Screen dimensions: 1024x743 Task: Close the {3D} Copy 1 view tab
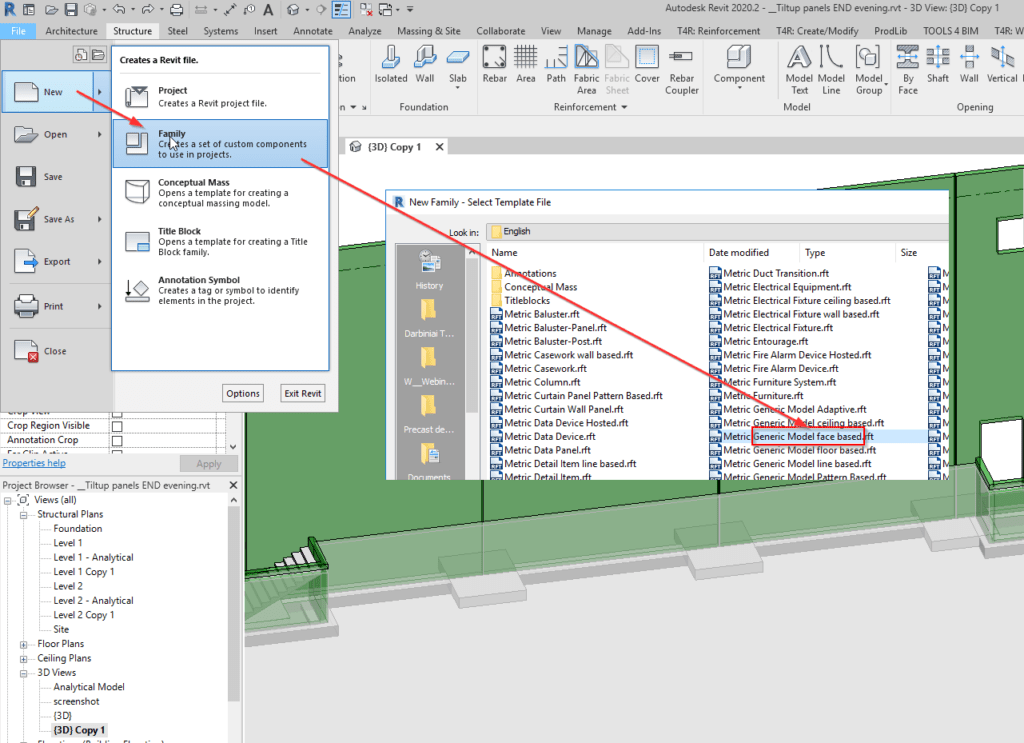tap(440, 147)
